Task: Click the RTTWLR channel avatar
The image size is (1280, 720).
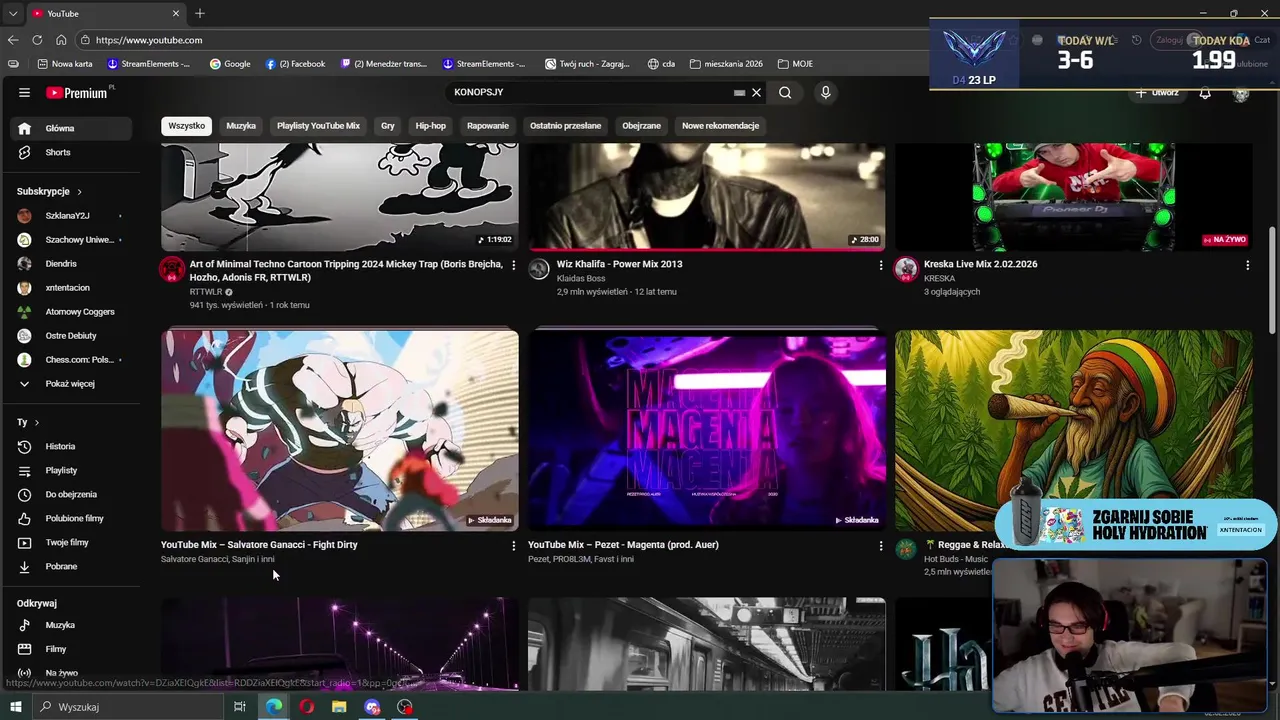Action: [x=172, y=269]
